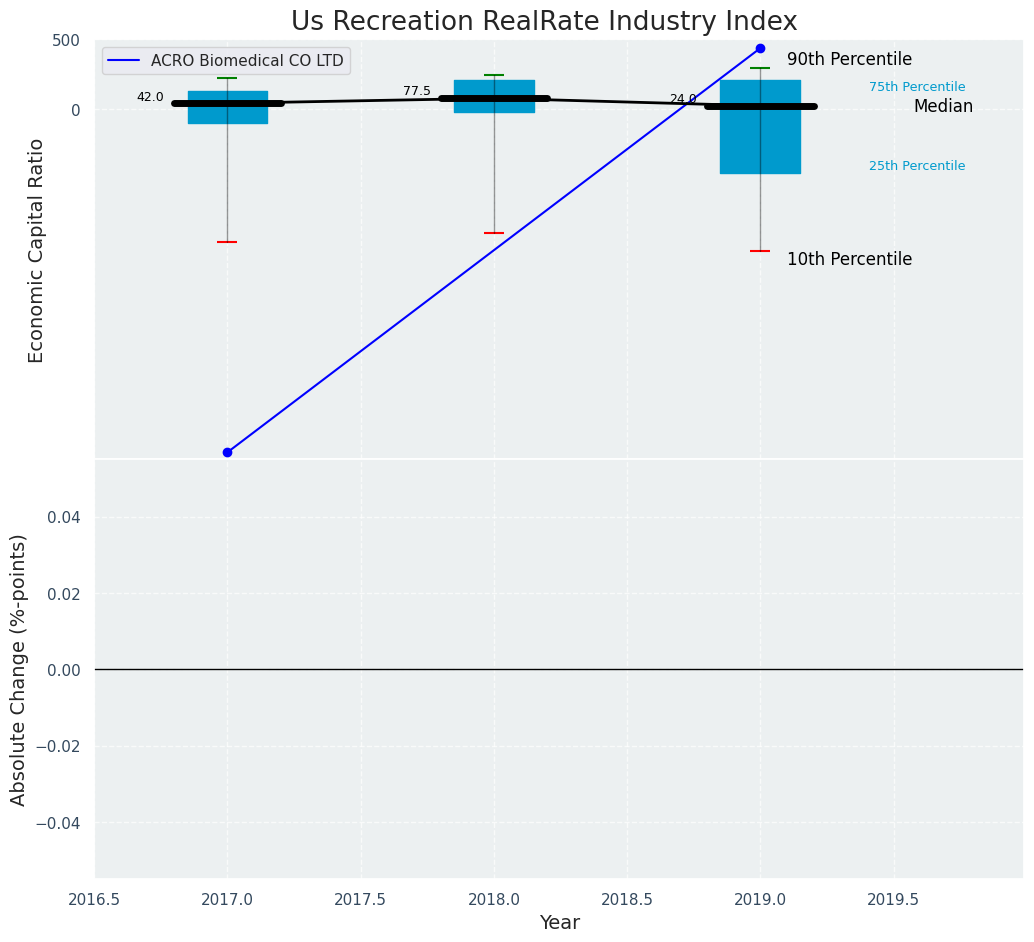Click the 10th Percentile annotation

click(849, 259)
